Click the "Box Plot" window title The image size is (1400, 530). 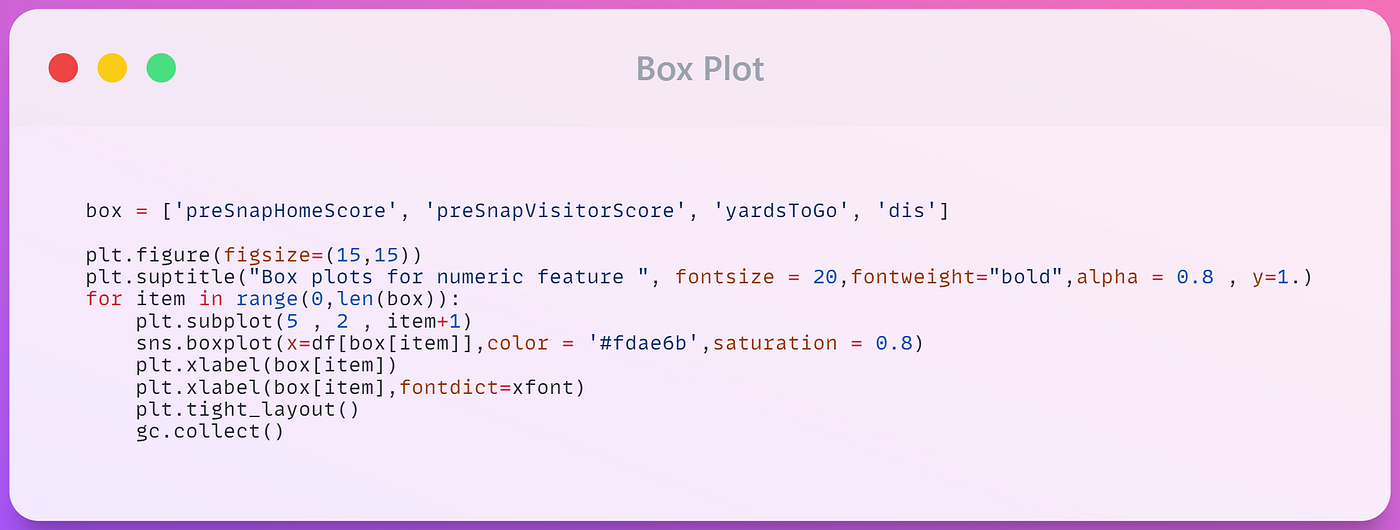[x=700, y=69]
